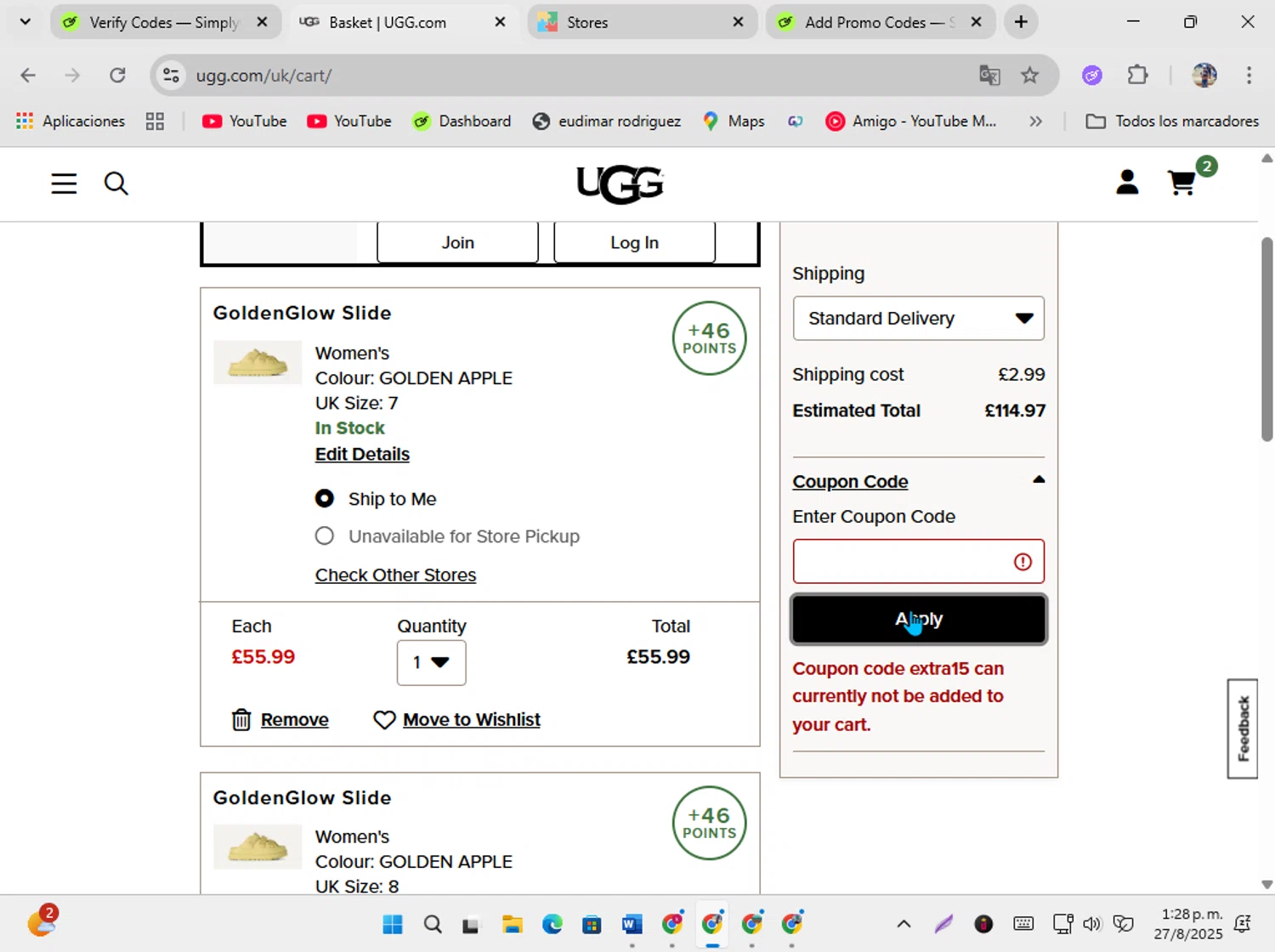This screenshot has height=952, width=1275.
Task: Open Windows taskbar search
Action: tap(433, 924)
